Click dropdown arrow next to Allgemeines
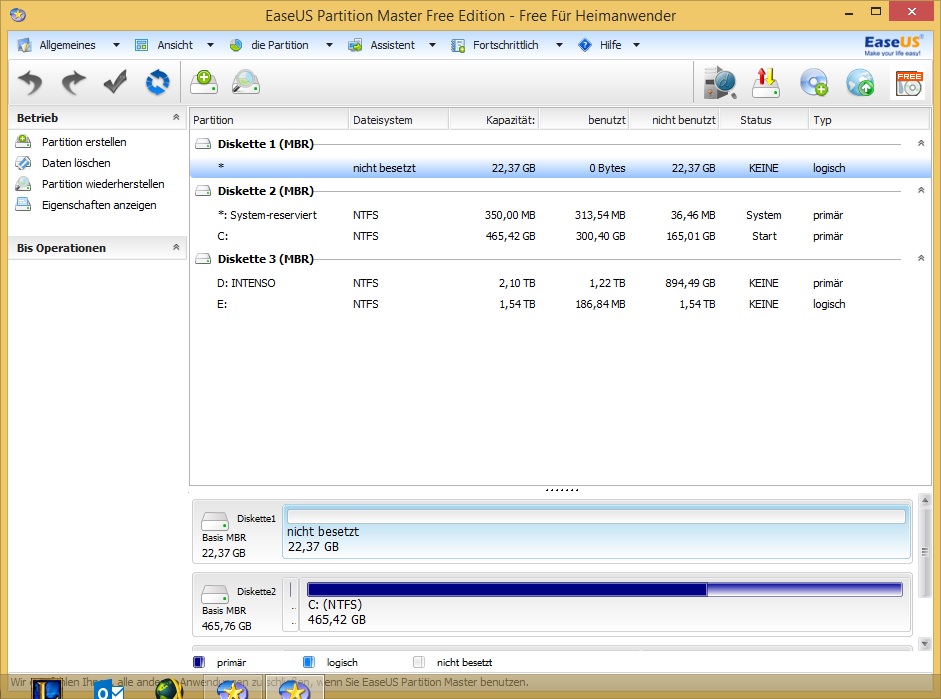This screenshot has height=699, width=941. (116, 45)
